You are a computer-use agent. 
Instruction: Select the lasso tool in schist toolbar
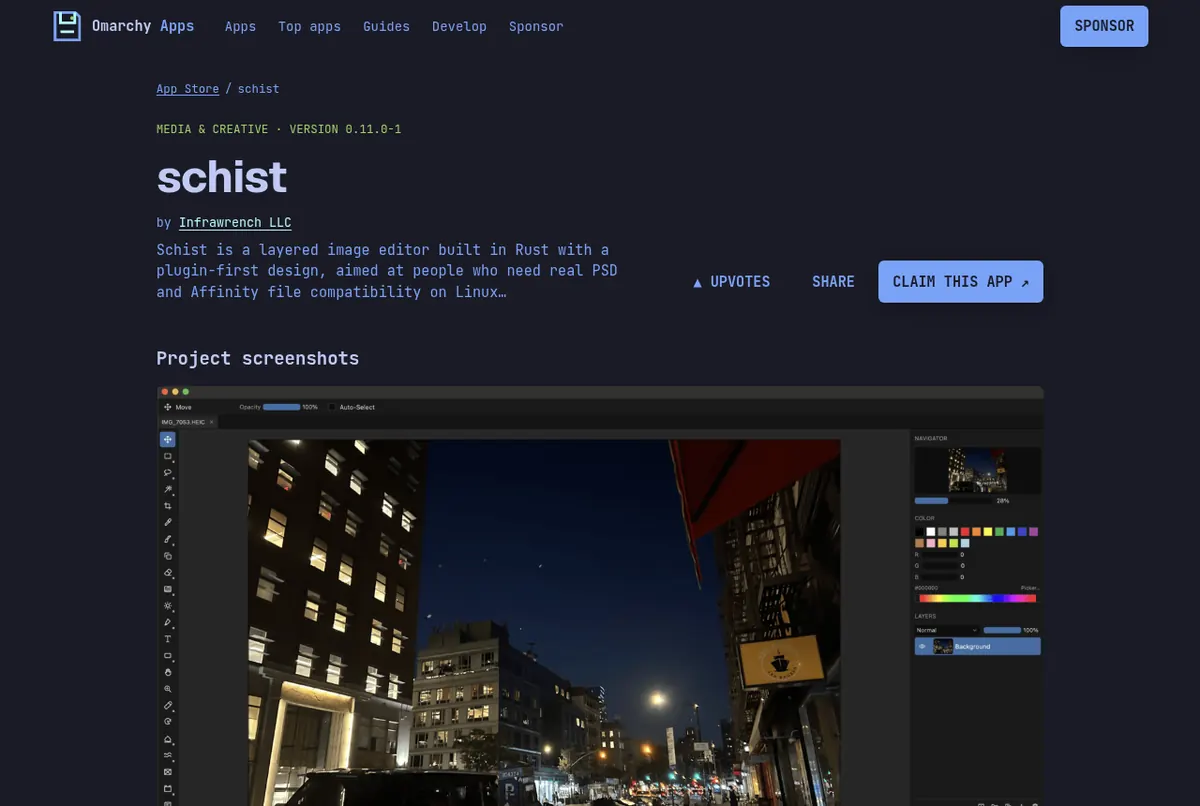tap(168, 473)
